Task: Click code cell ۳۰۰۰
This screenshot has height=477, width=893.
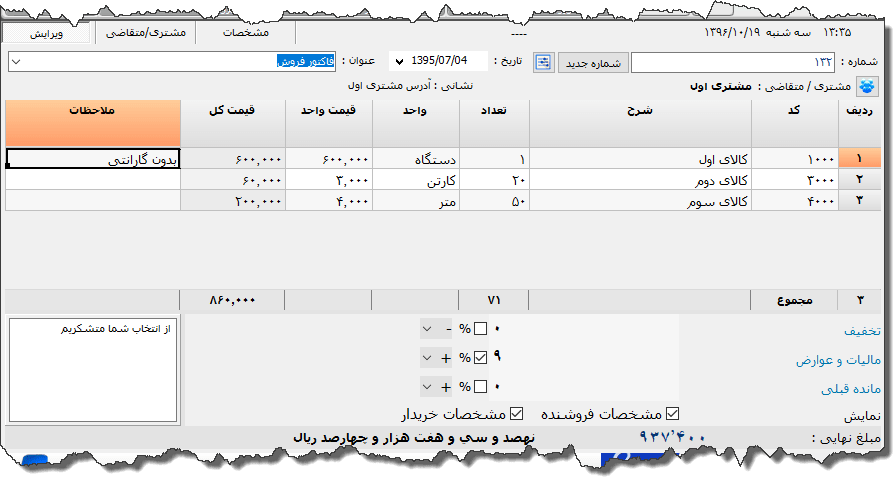Action: (794, 180)
